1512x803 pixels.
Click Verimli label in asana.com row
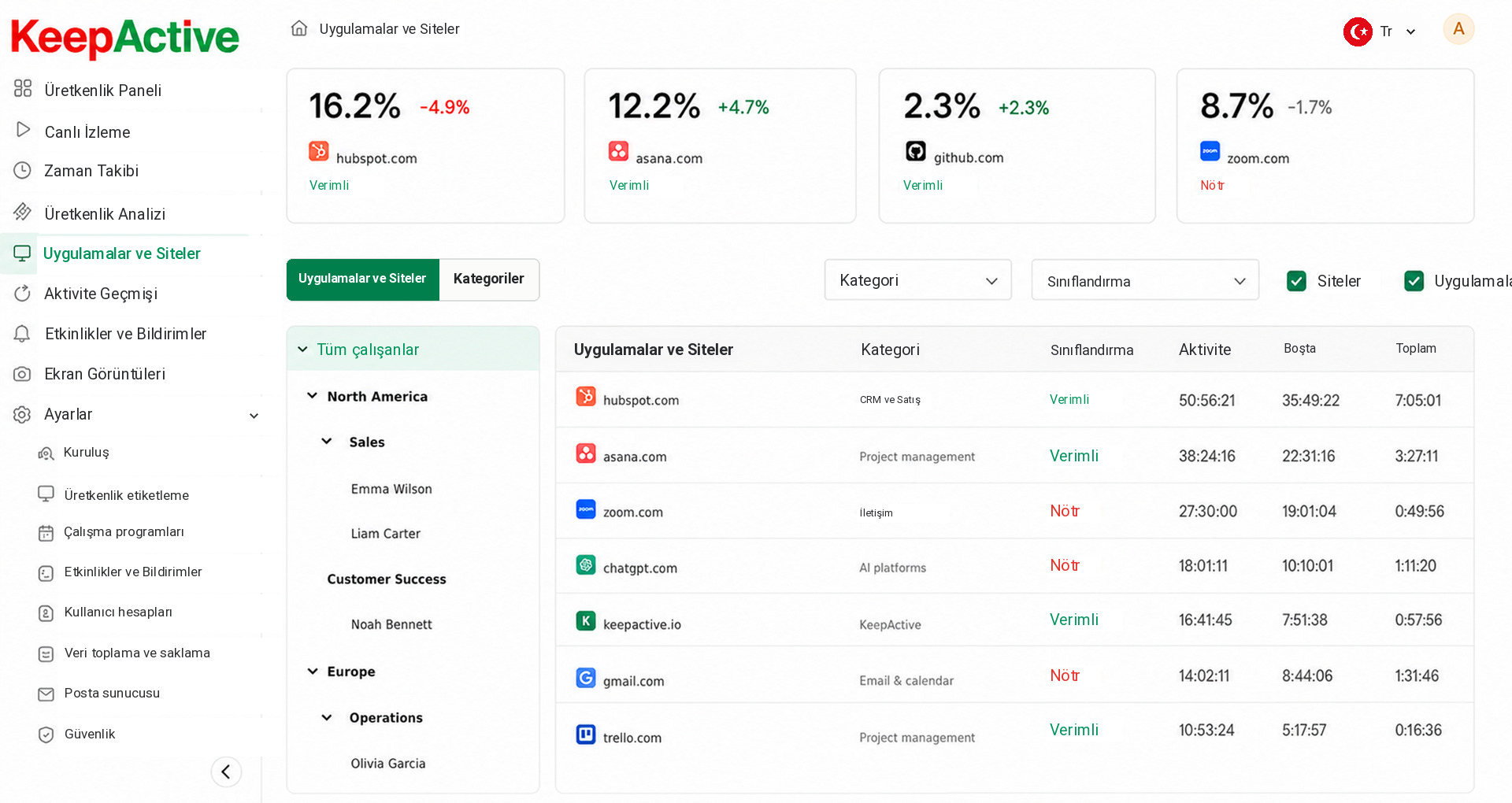coord(1074,456)
